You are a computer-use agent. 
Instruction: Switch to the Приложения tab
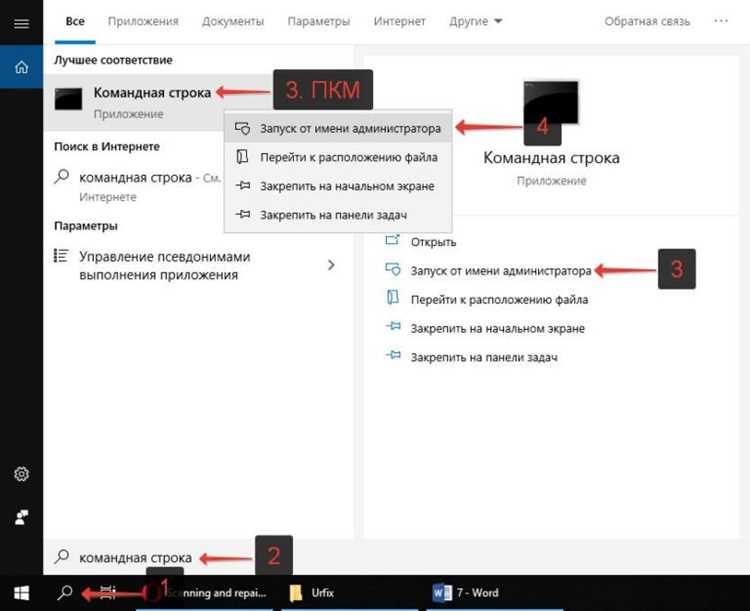pos(143,22)
